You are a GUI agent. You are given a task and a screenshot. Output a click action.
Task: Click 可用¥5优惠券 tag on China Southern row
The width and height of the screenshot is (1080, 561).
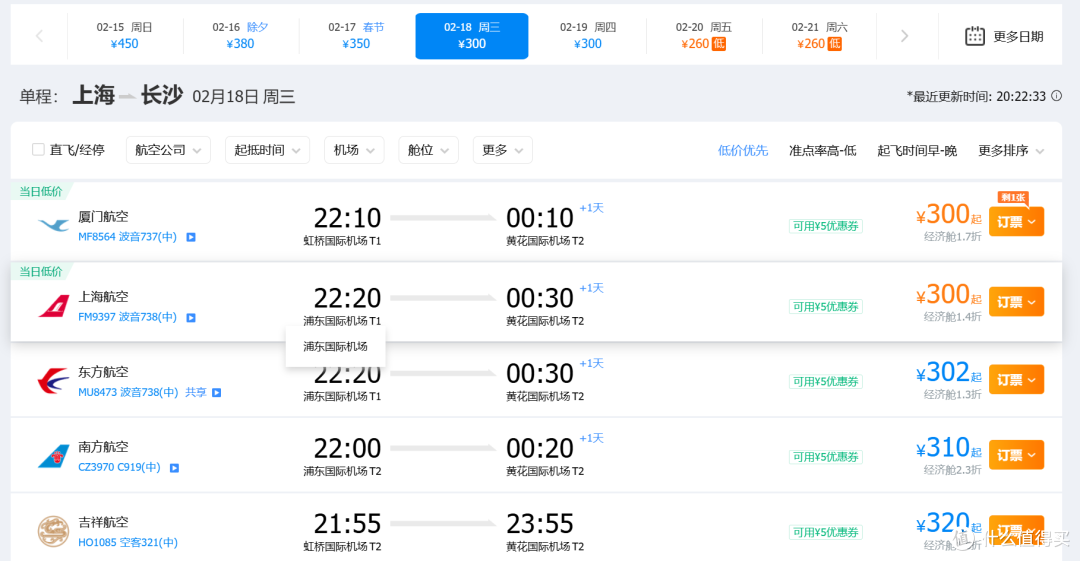(x=825, y=457)
